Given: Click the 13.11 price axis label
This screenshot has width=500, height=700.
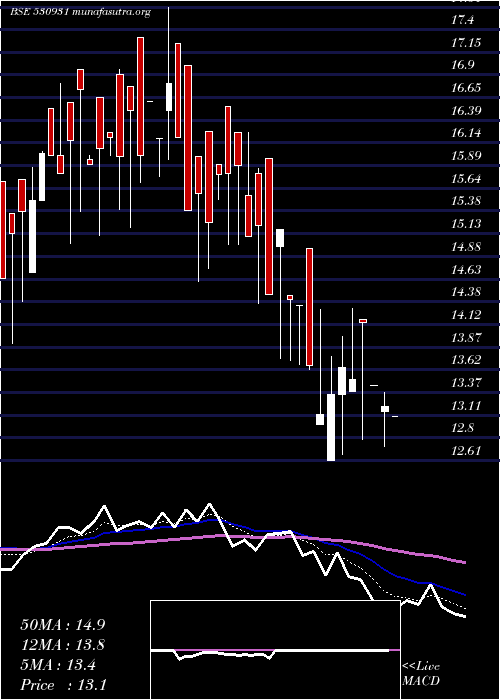Looking at the screenshot, I should tap(466, 406).
